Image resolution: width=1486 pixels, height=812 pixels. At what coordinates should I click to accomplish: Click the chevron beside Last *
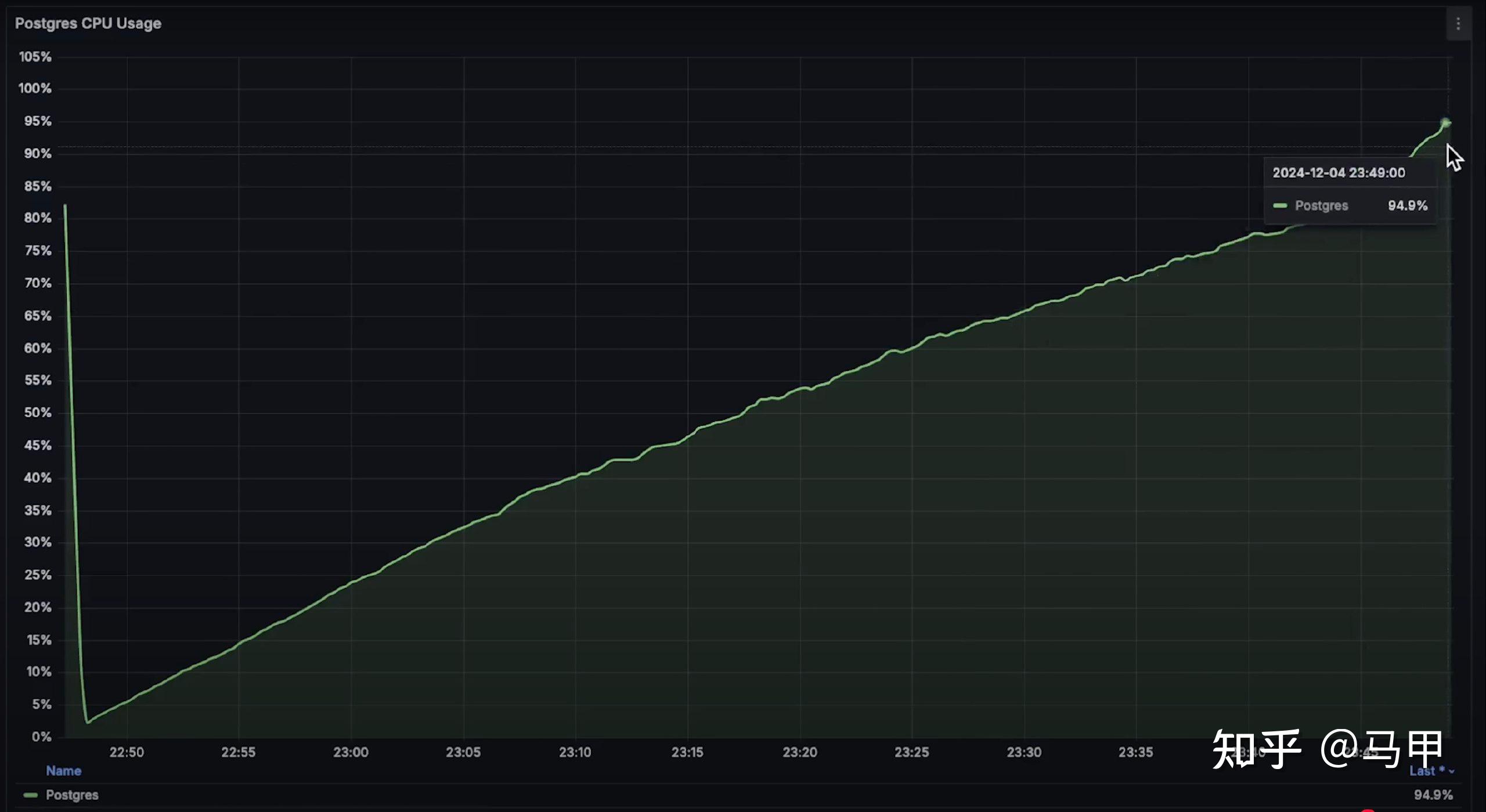pyautogui.click(x=1451, y=771)
